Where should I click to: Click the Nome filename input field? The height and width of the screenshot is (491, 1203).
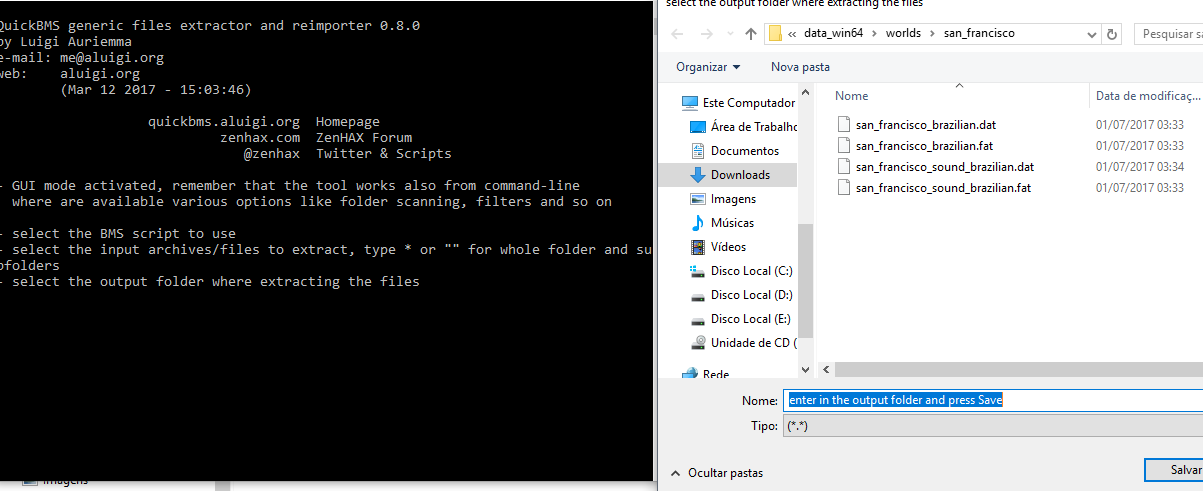pyautogui.click(x=993, y=400)
